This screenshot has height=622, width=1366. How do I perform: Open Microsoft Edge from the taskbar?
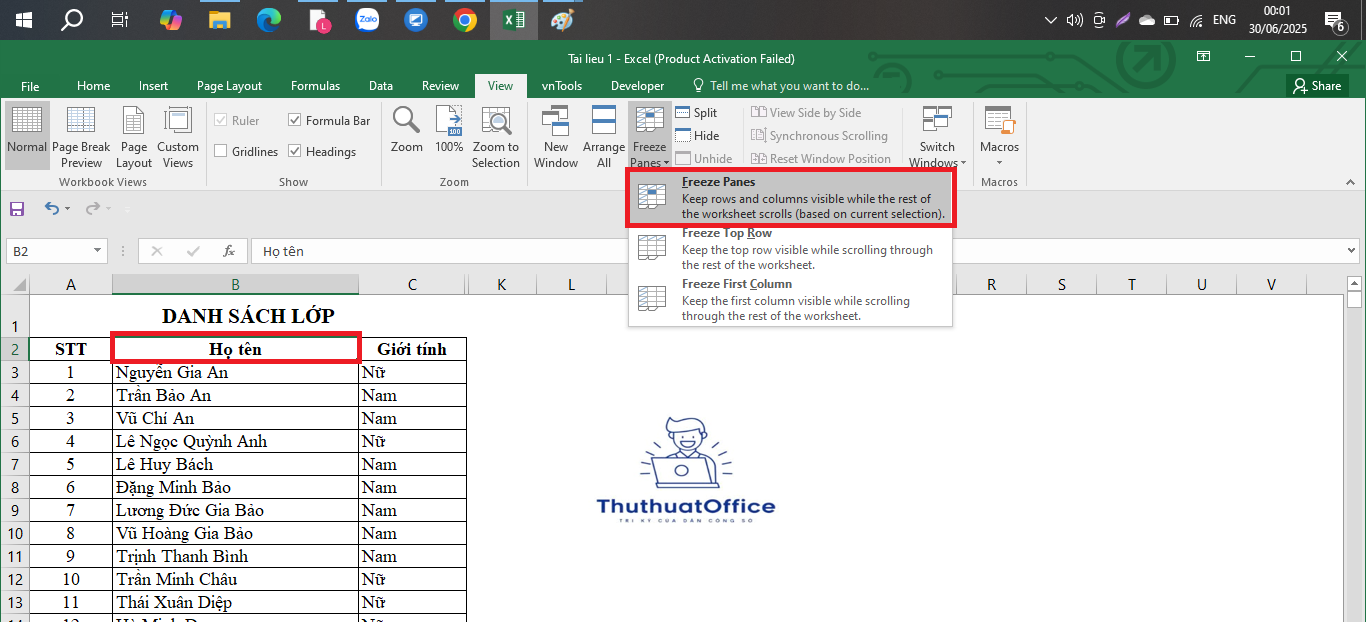pyautogui.click(x=269, y=19)
